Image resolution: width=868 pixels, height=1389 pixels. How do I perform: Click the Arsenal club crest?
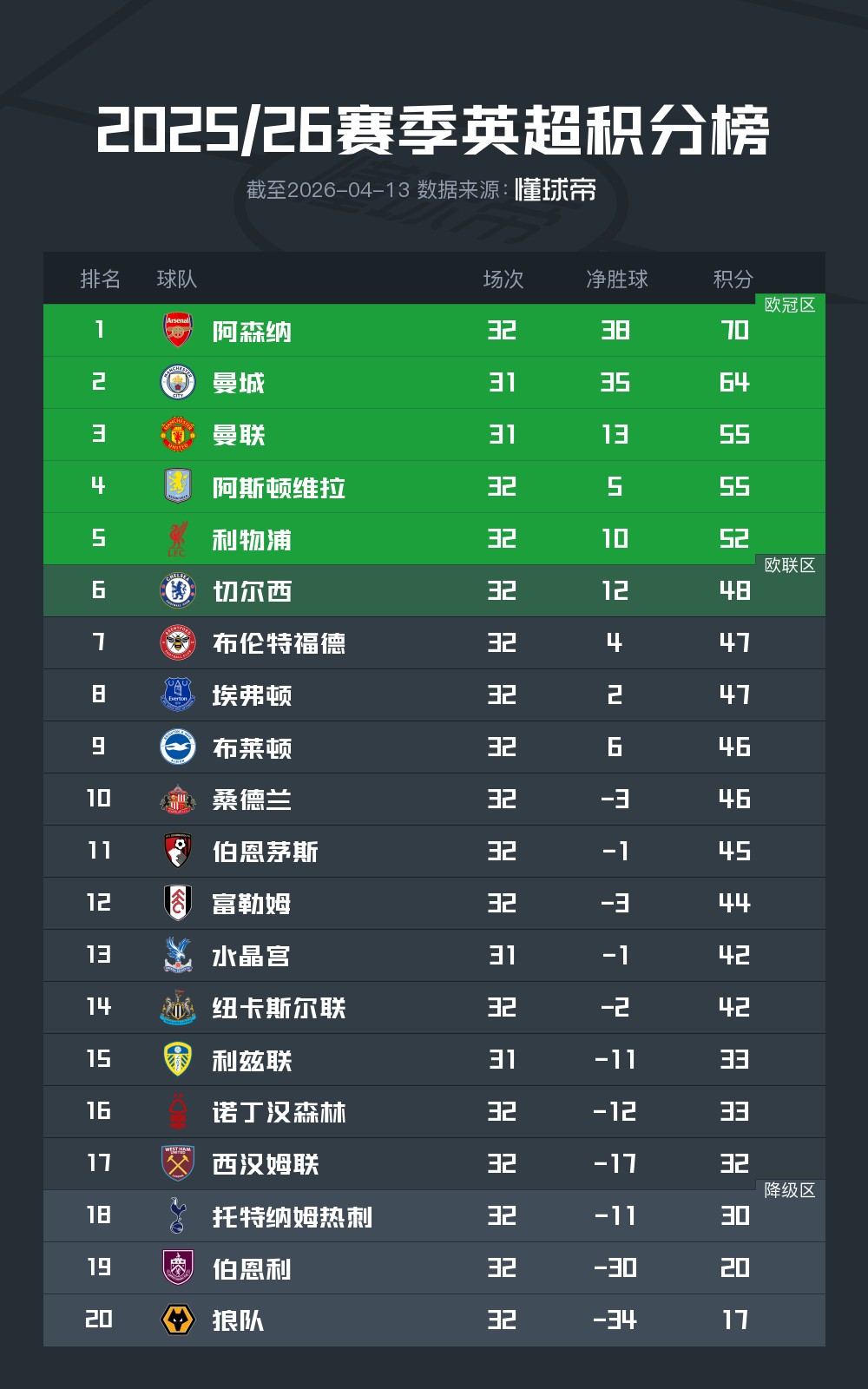[x=178, y=330]
